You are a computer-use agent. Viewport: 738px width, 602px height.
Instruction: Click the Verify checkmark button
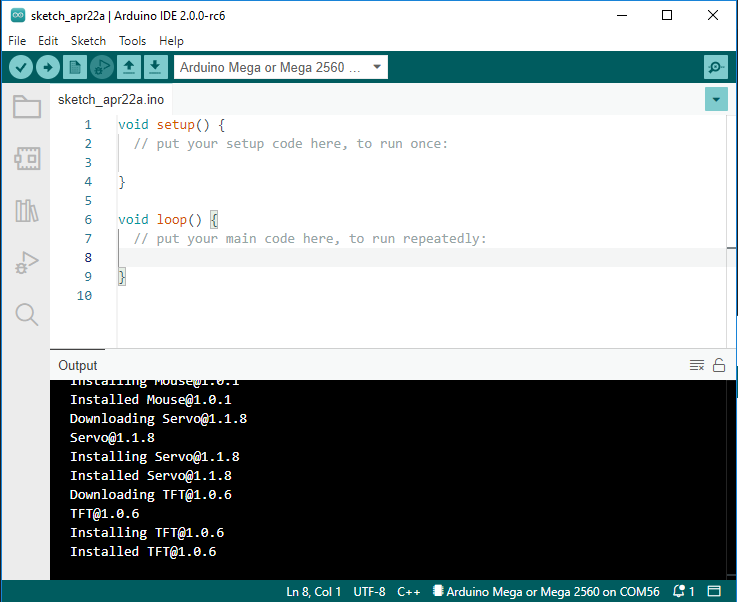21,67
